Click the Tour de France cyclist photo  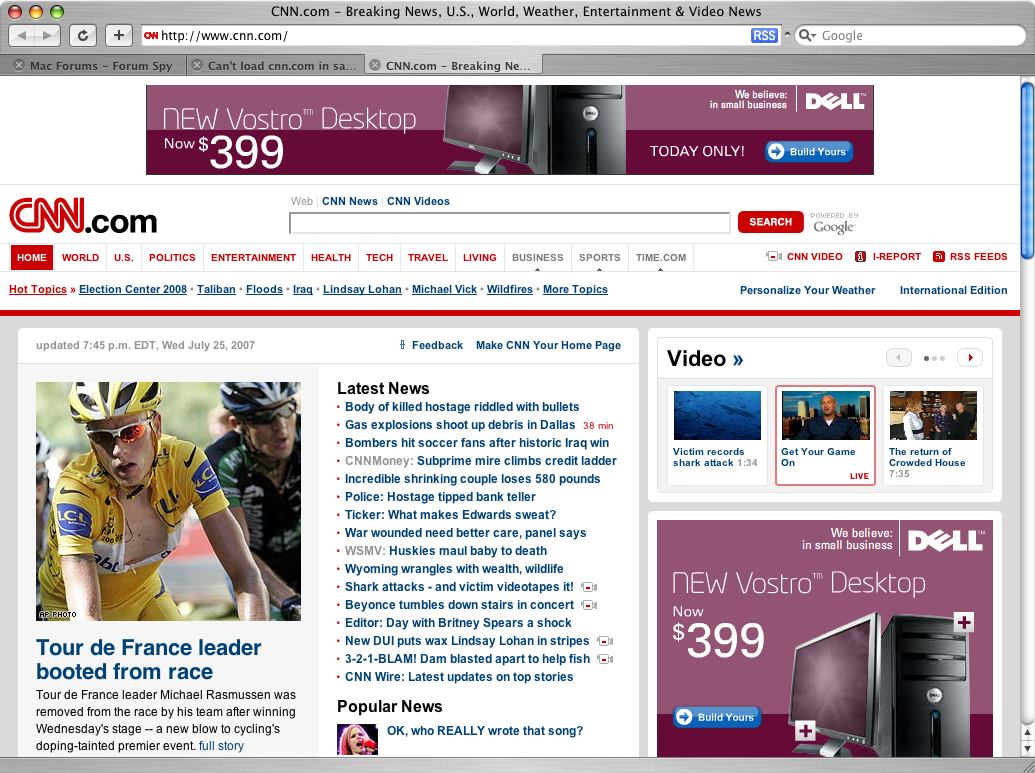168,501
